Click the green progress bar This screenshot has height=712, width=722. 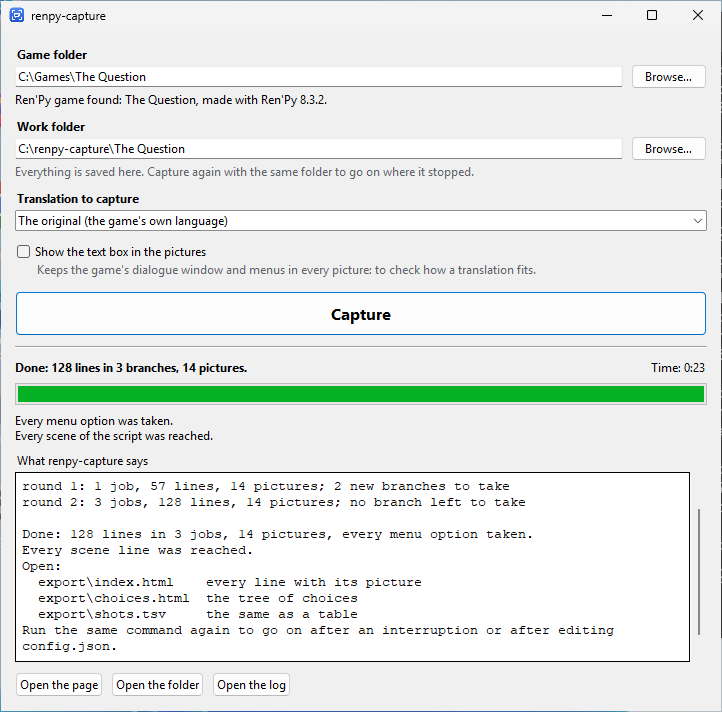click(x=361, y=394)
